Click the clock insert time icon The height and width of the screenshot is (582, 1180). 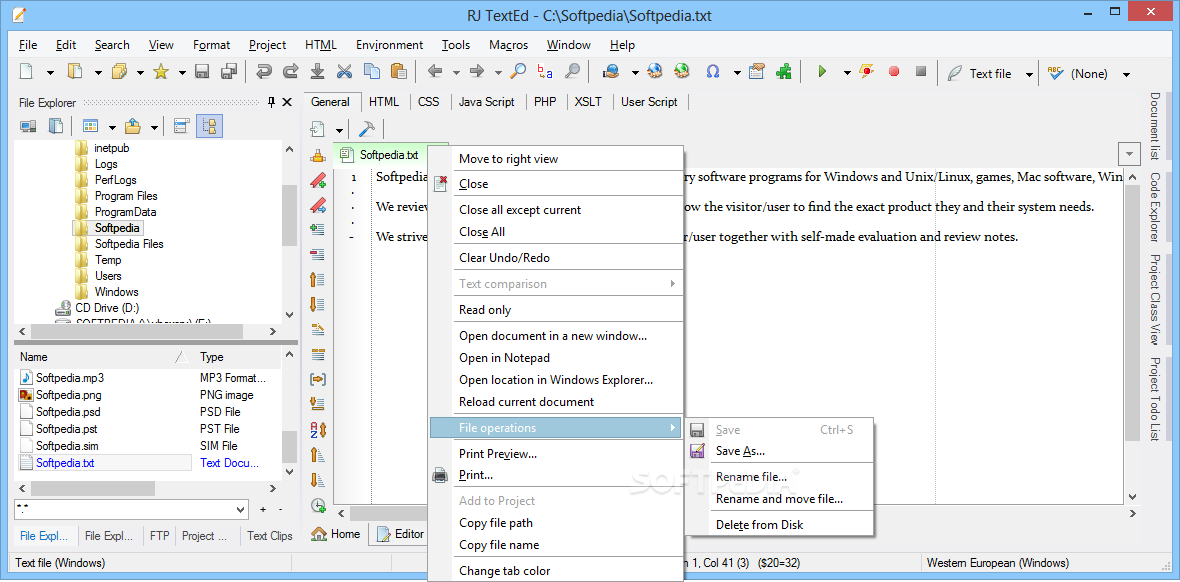(x=318, y=505)
